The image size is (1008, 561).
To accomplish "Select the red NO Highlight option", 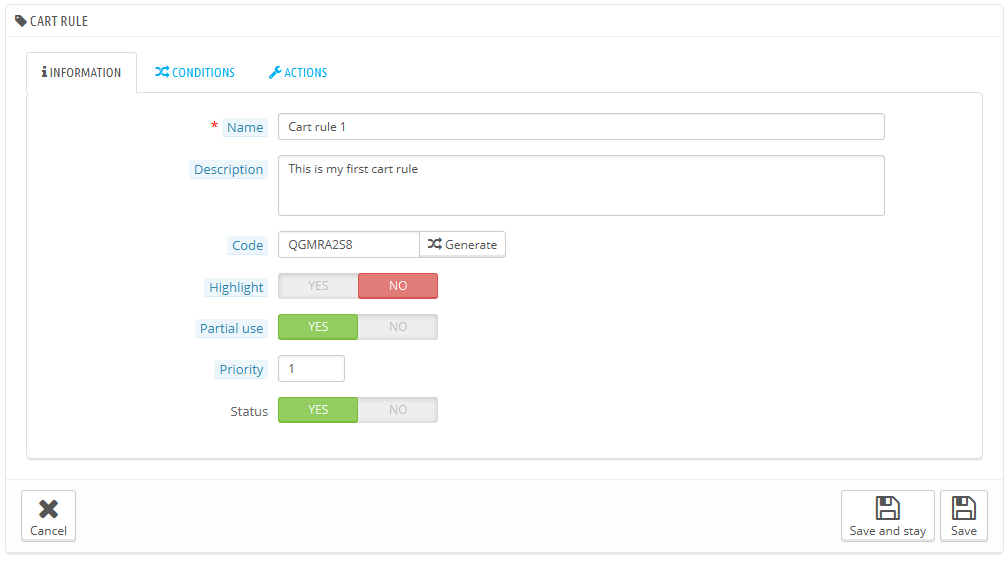I will [x=398, y=286].
